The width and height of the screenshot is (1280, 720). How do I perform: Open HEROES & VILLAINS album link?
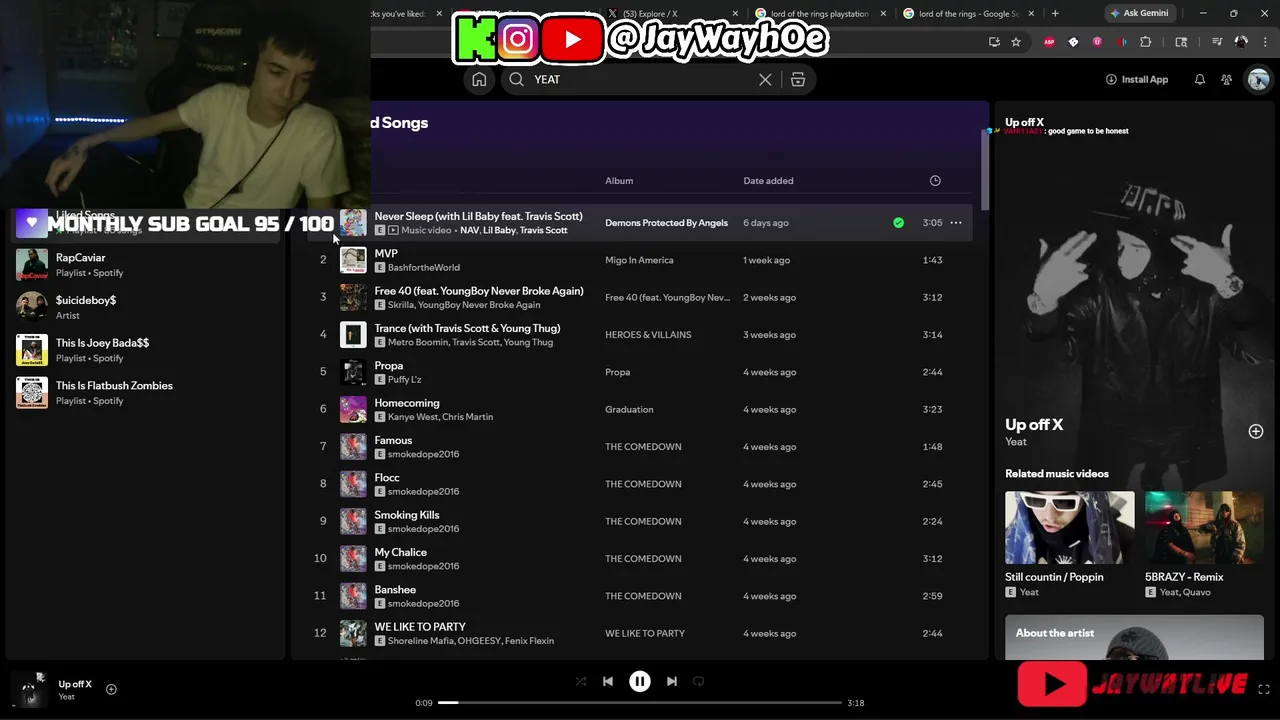click(648, 335)
